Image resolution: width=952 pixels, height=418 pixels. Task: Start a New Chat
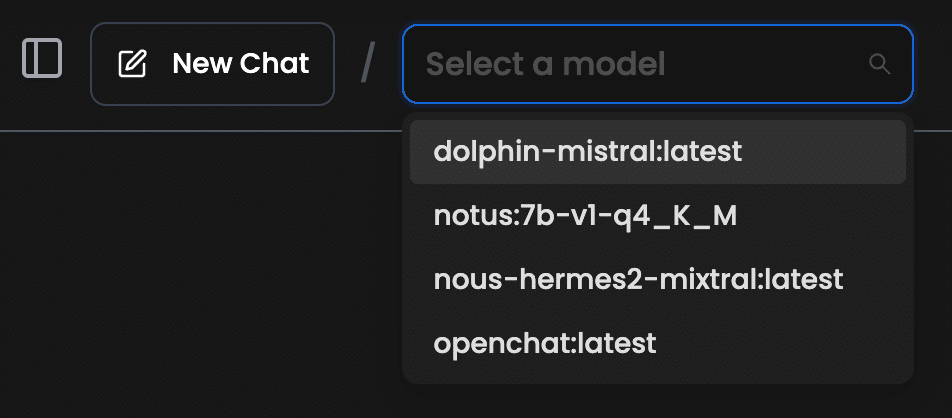[212, 64]
